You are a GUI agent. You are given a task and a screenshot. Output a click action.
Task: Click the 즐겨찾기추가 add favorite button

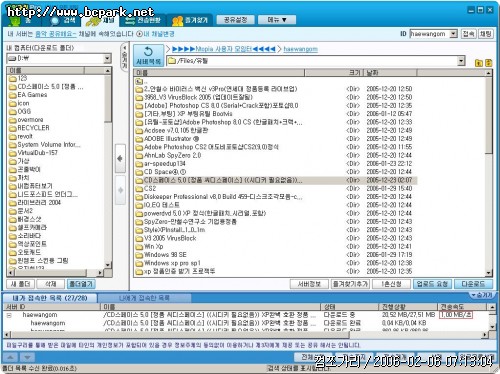350,284
